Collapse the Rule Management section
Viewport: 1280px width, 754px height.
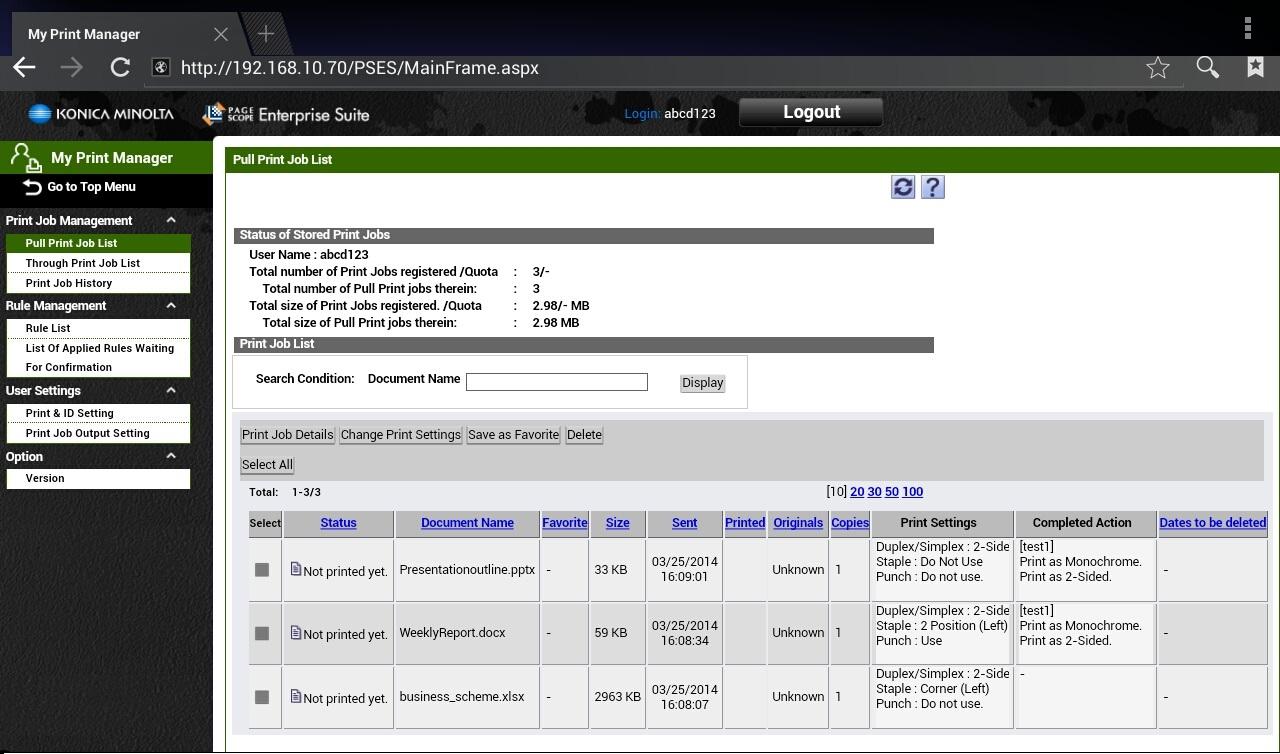(x=171, y=305)
